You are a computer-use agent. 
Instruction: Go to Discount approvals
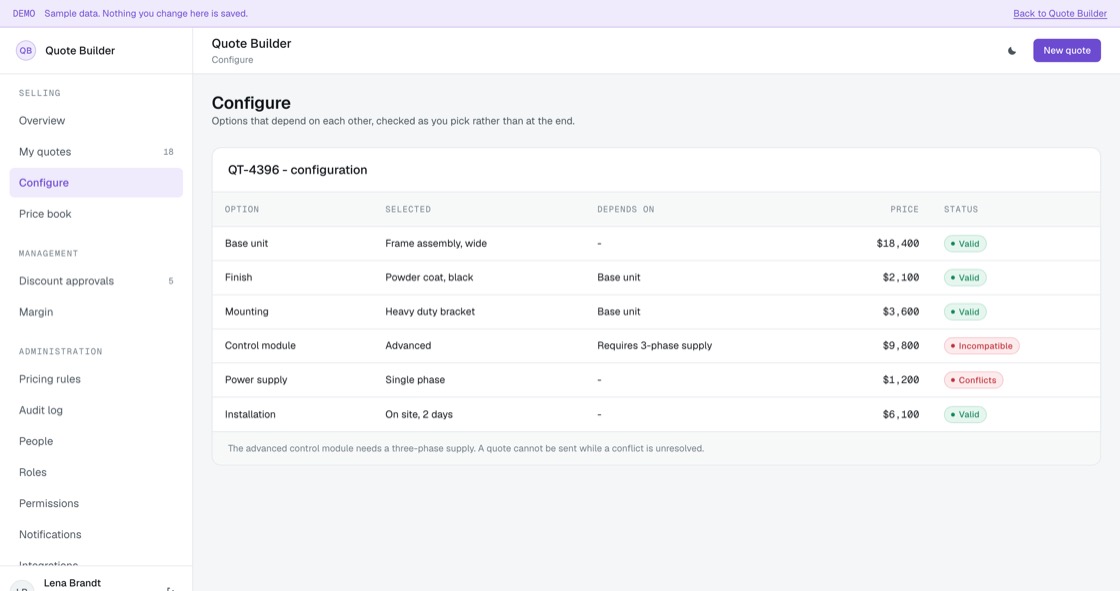(96, 281)
